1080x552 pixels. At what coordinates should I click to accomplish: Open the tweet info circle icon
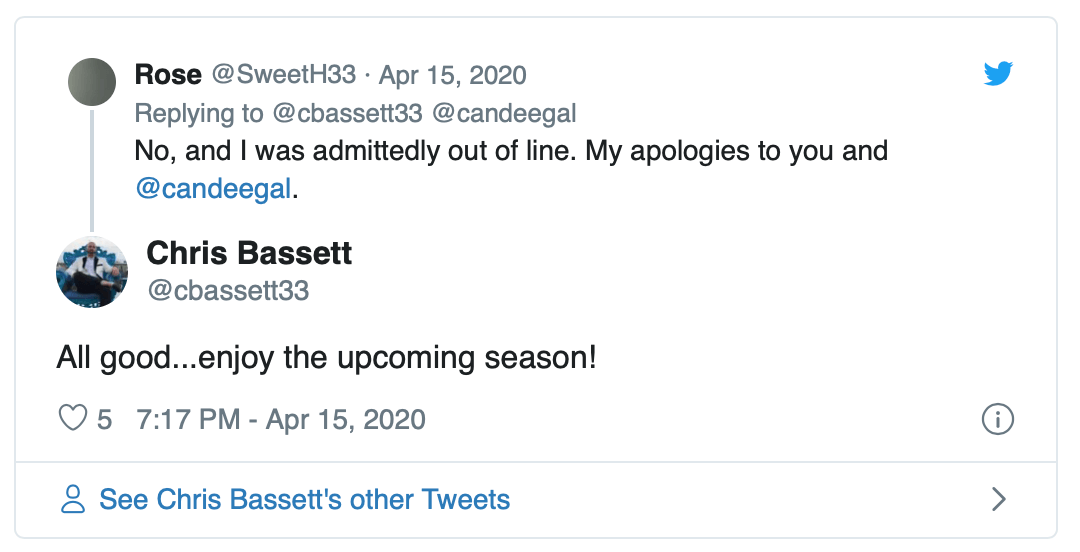(997, 419)
